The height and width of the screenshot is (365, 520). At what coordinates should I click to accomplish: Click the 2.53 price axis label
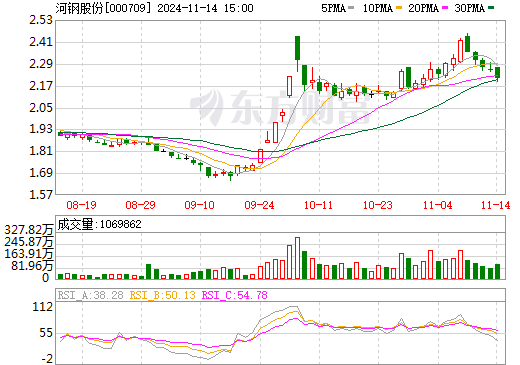(x=41, y=20)
